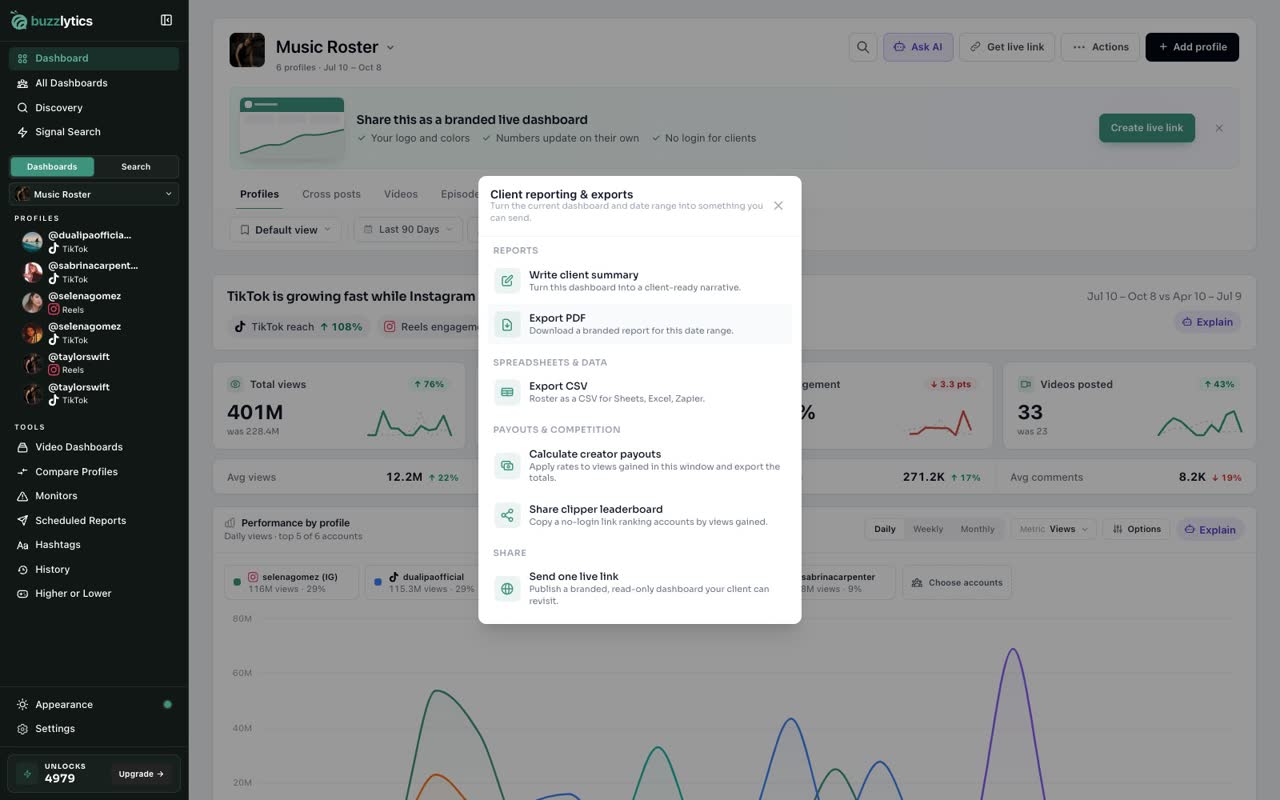Click the Write client summary pencil icon
The height and width of the screenshot is (800, 1280).
tap(507, 281)
